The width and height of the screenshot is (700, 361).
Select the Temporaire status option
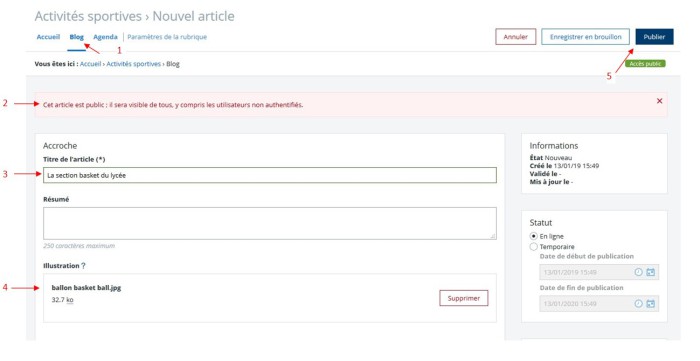coord(533,246)
